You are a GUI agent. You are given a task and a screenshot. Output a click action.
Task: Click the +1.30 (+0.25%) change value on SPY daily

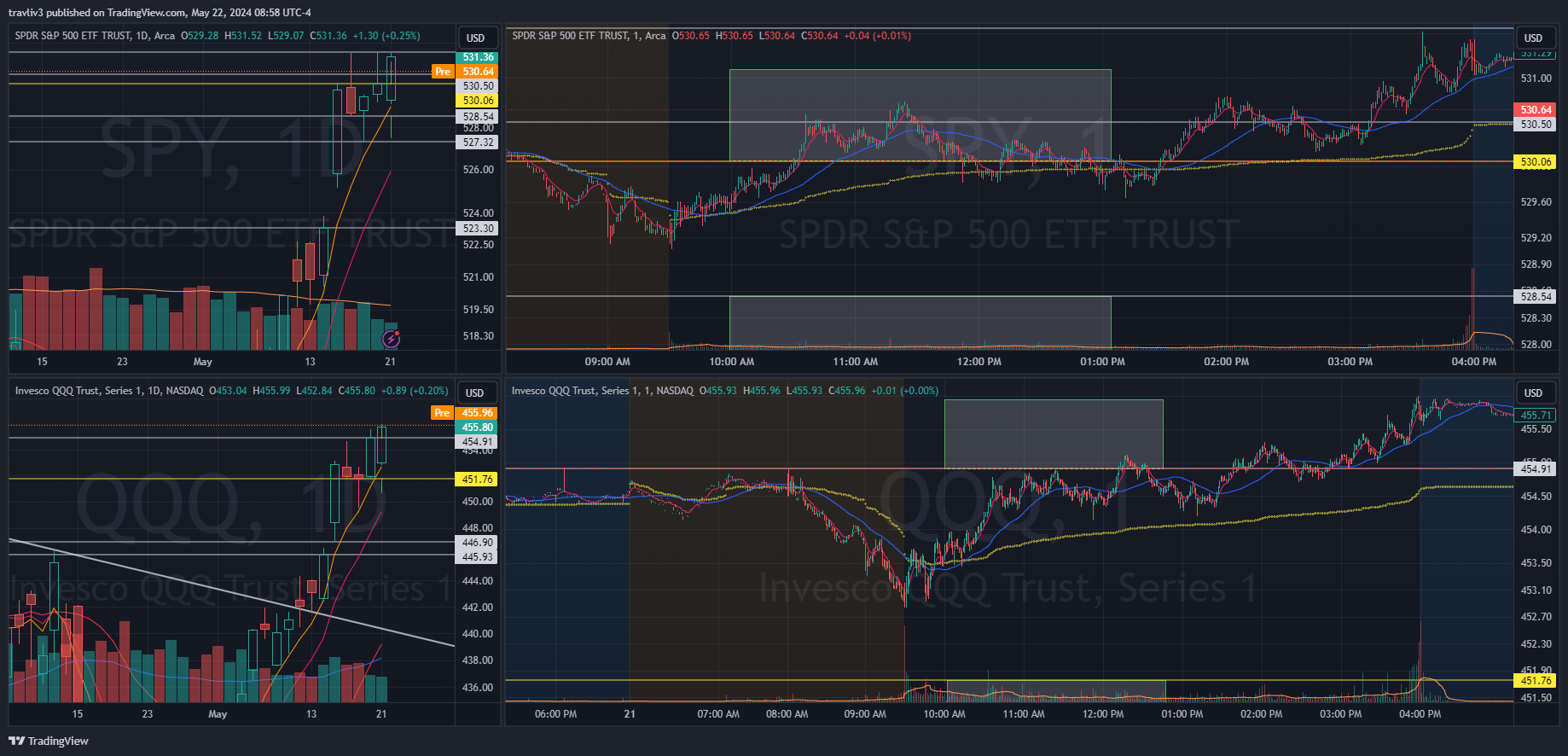[x=386, y=36]
